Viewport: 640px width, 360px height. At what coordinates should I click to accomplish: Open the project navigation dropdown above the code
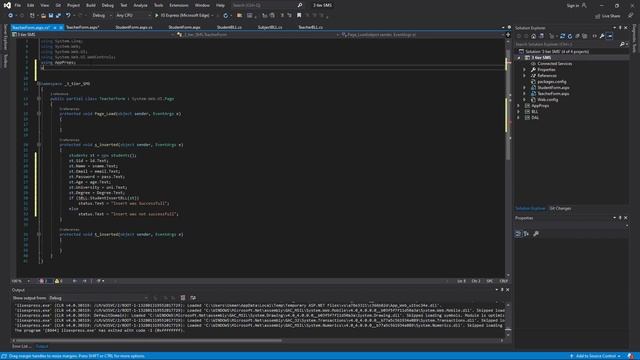(x=93, y=35)
